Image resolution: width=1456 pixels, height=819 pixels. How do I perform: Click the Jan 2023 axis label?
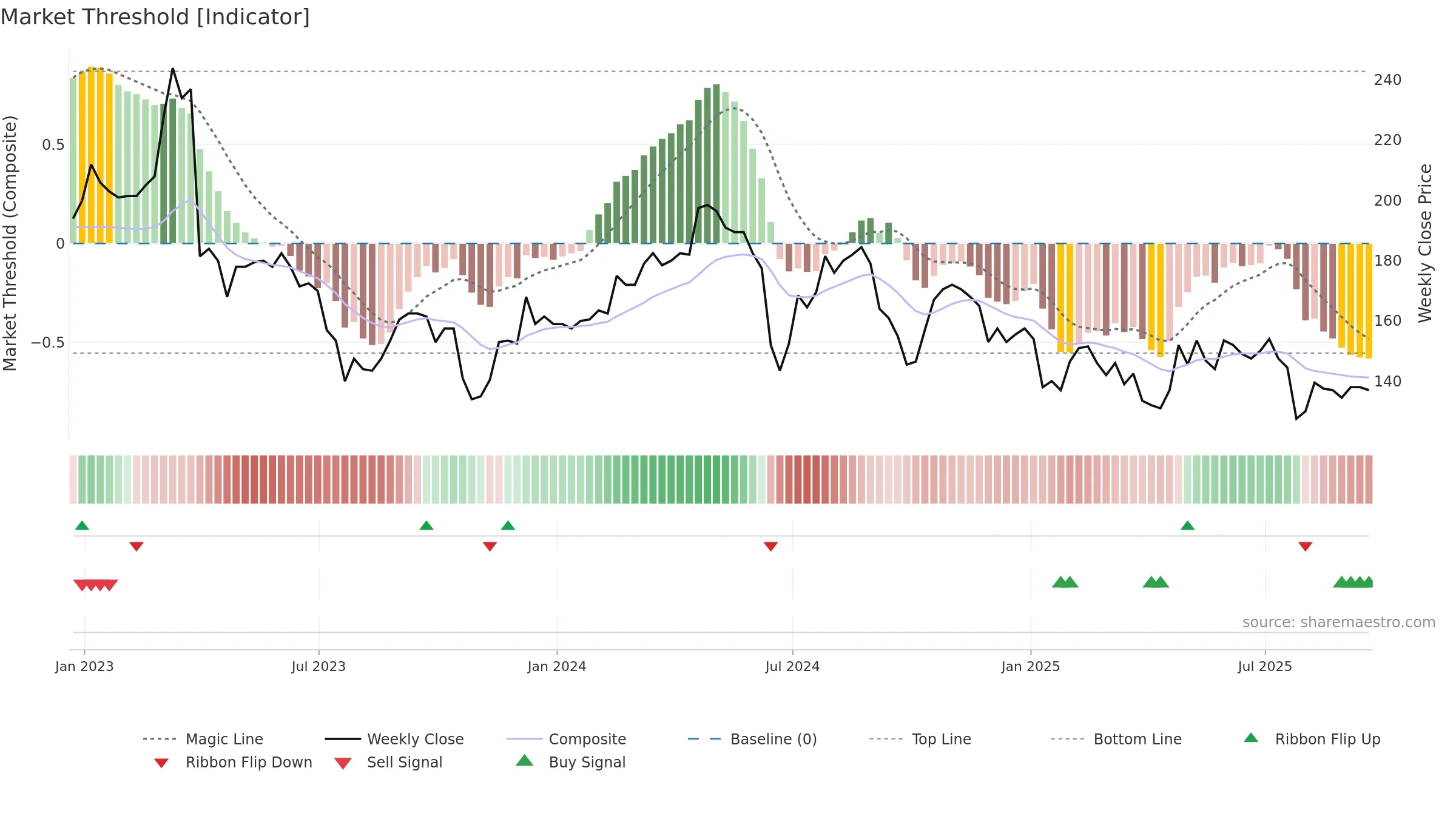[84, 667]
